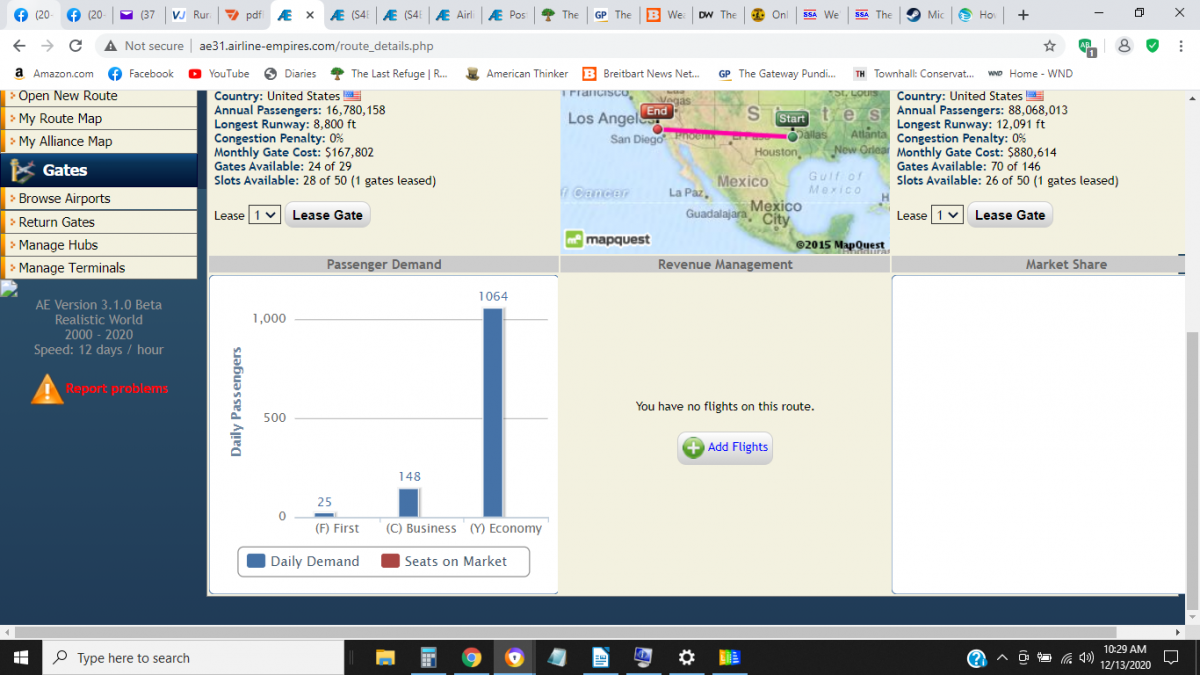This screenshot has width=1200, height=675.
Task: Click the Passenger Demand panel header
Action: (384, 264)
